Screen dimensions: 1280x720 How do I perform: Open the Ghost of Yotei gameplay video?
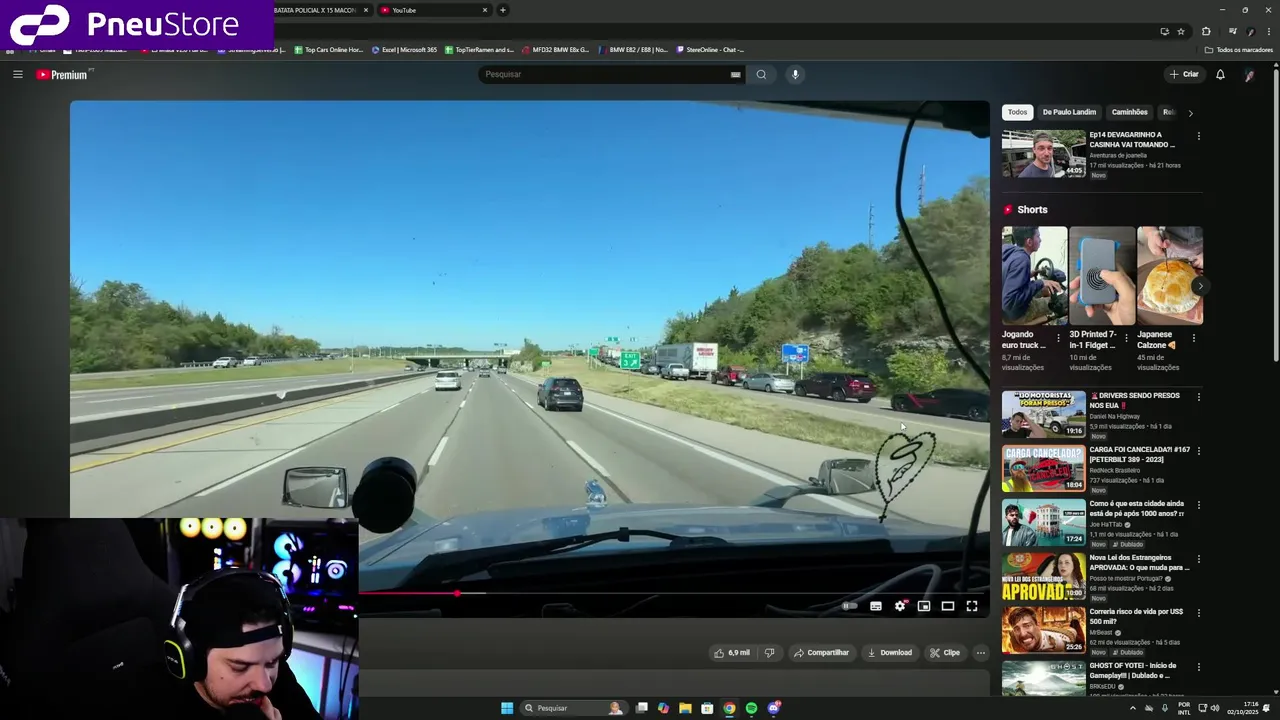(x=1043, y=678)
